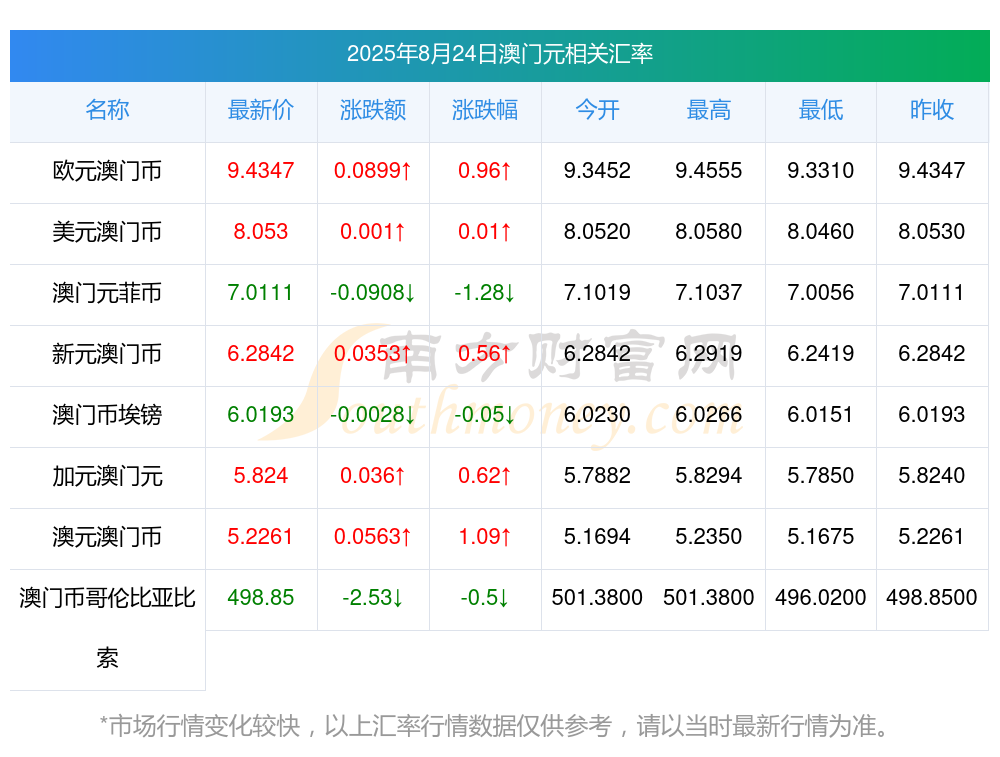Screen dimensions: 1000x757
Task: Click low price 9.3310
Action: [821, 170]
